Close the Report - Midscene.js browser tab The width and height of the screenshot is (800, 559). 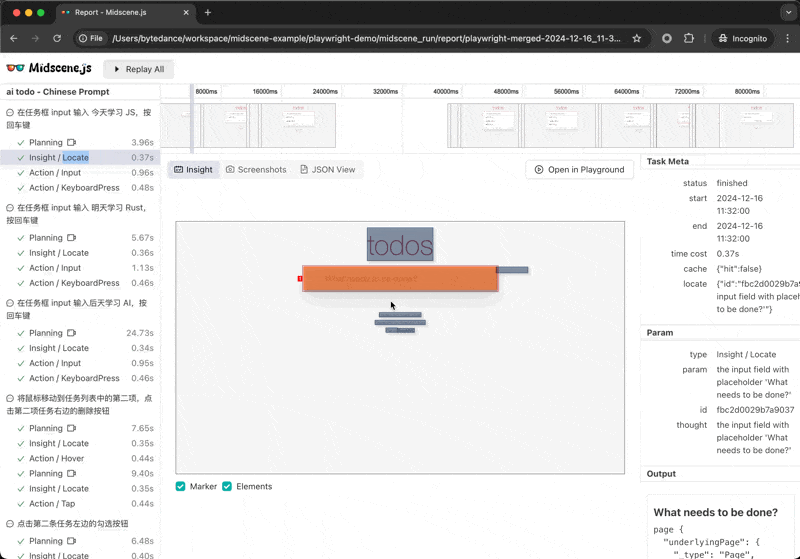point(186,13)
